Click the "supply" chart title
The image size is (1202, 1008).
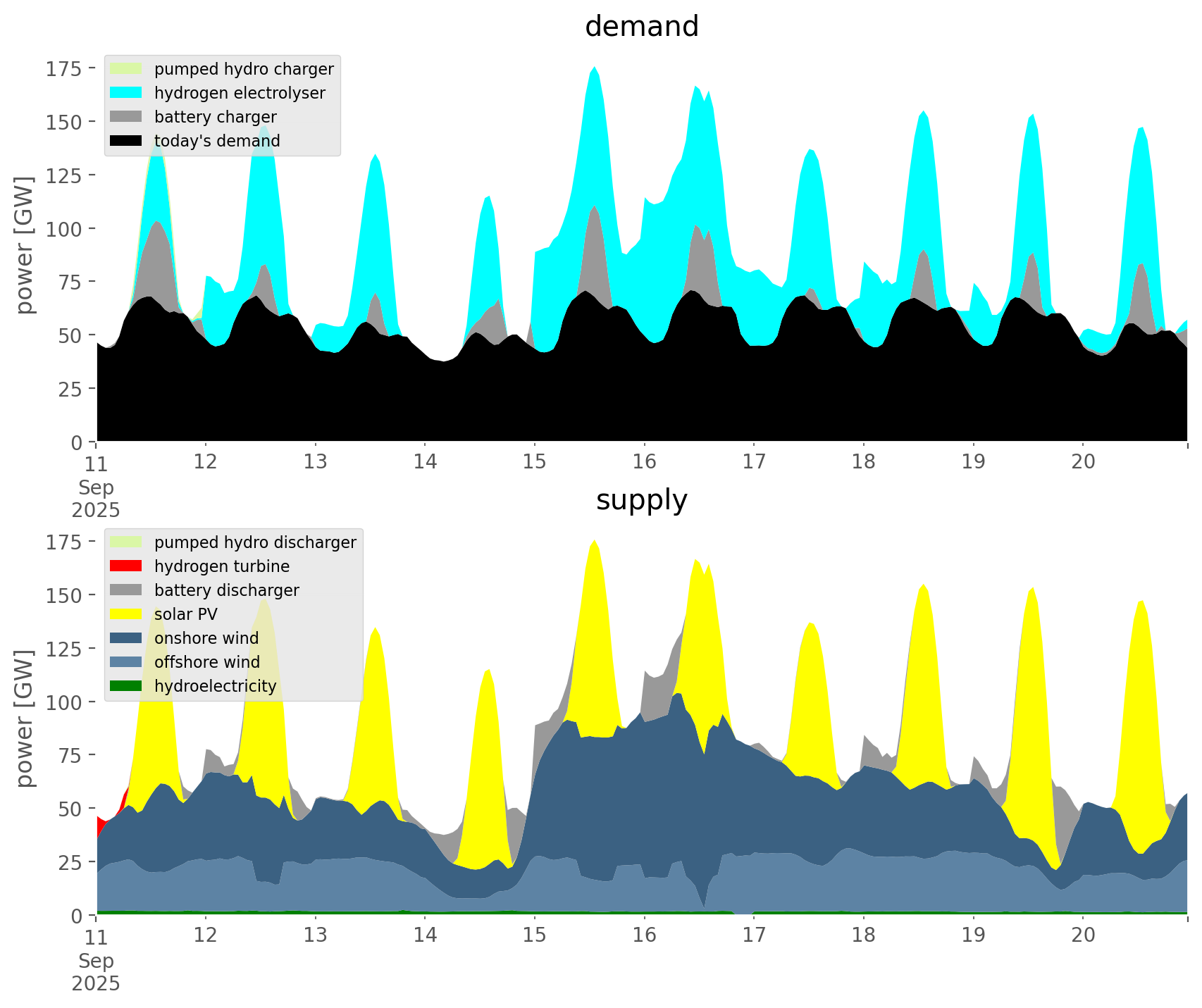click(x=641, y=500)
